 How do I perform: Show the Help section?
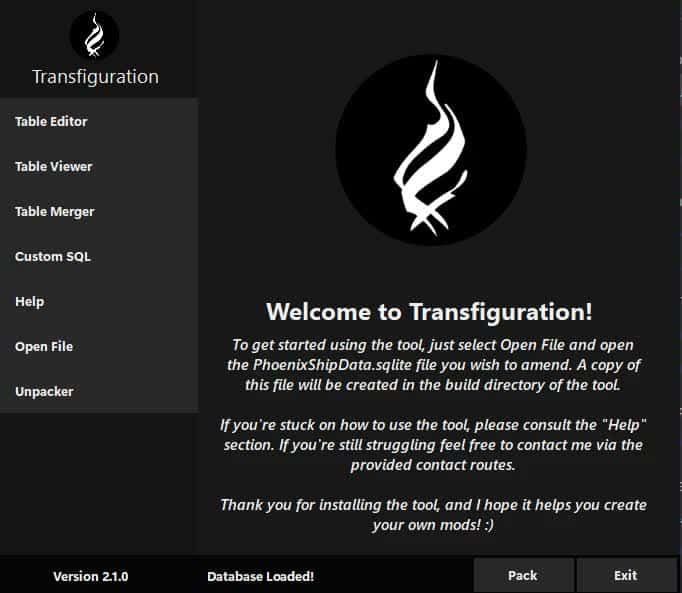tap(99, 302)
